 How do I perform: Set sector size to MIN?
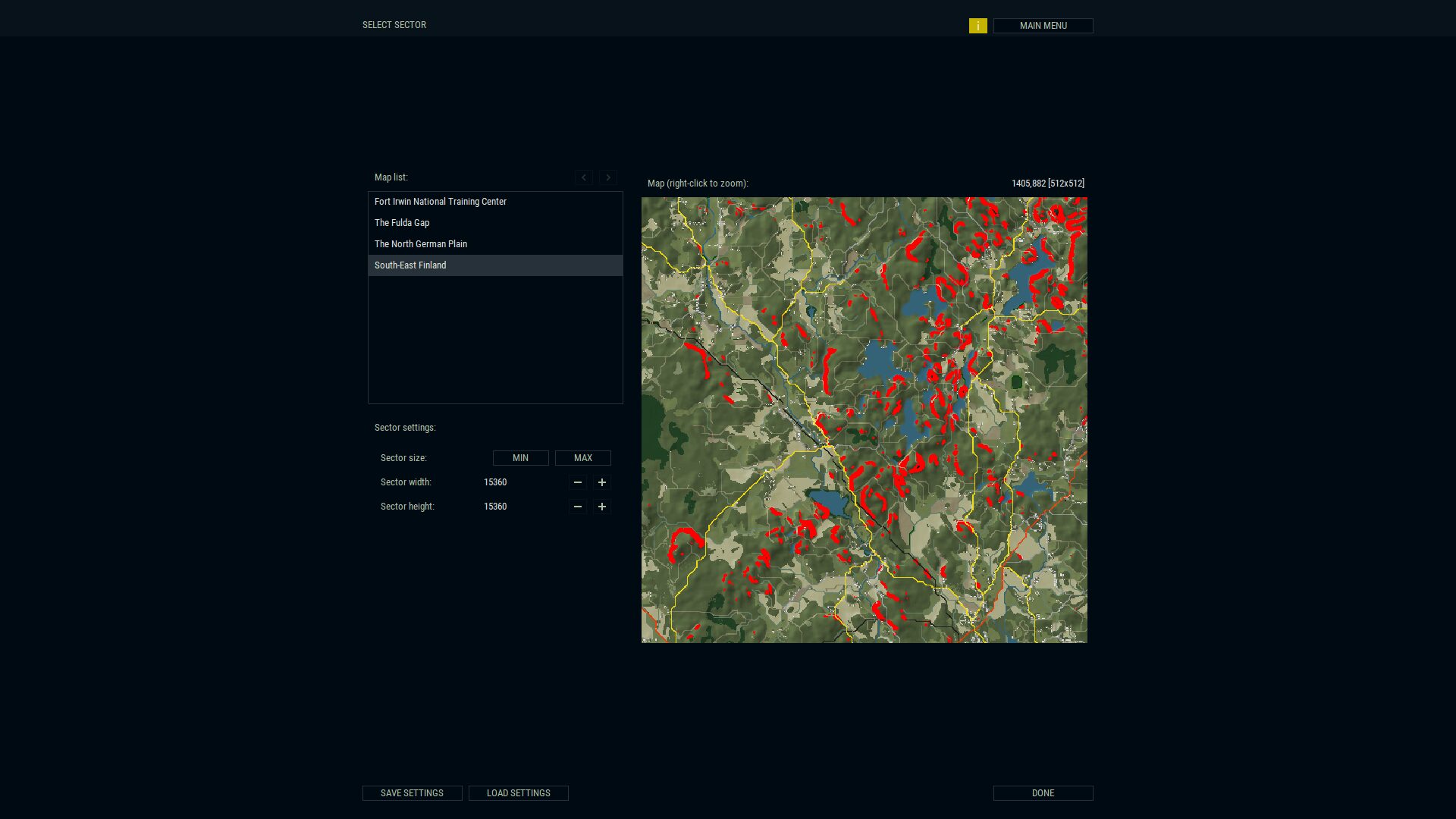pos(520,458)
